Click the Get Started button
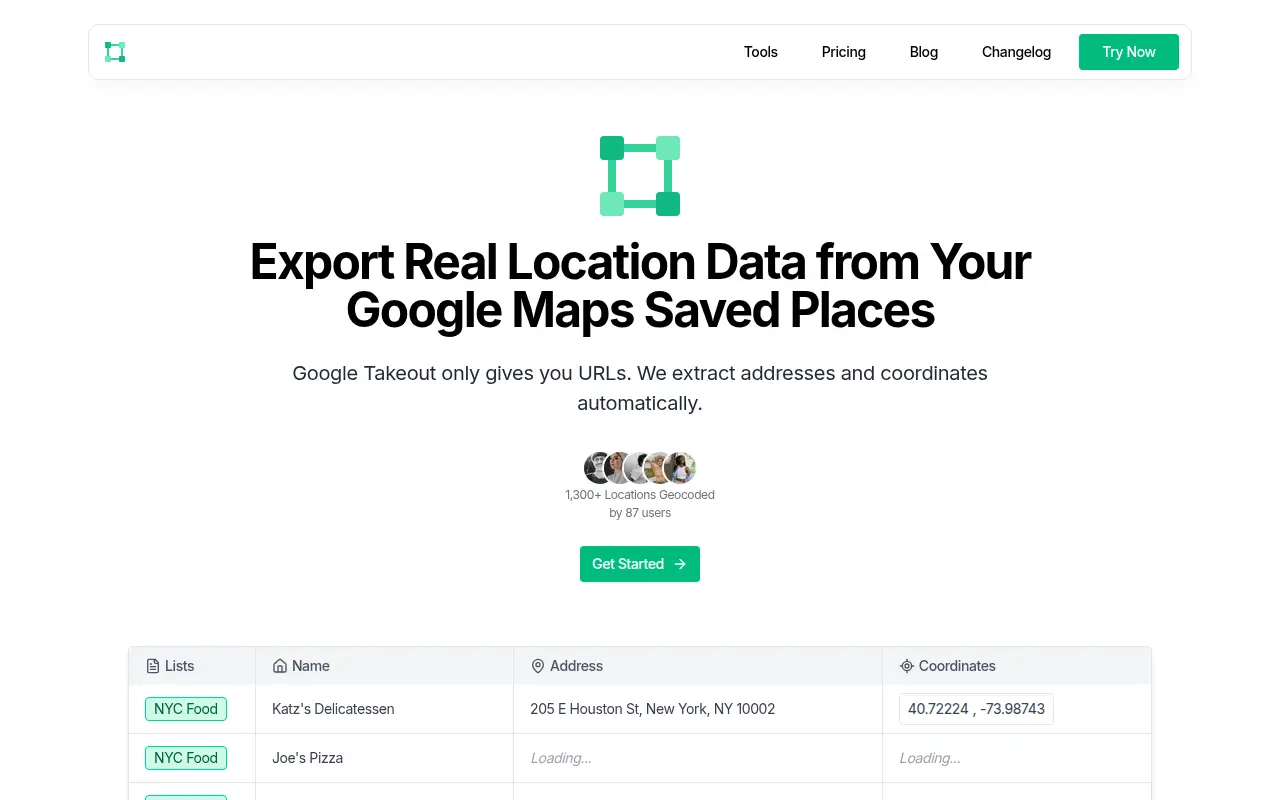Screen dimensions: 1280x800 640,564
